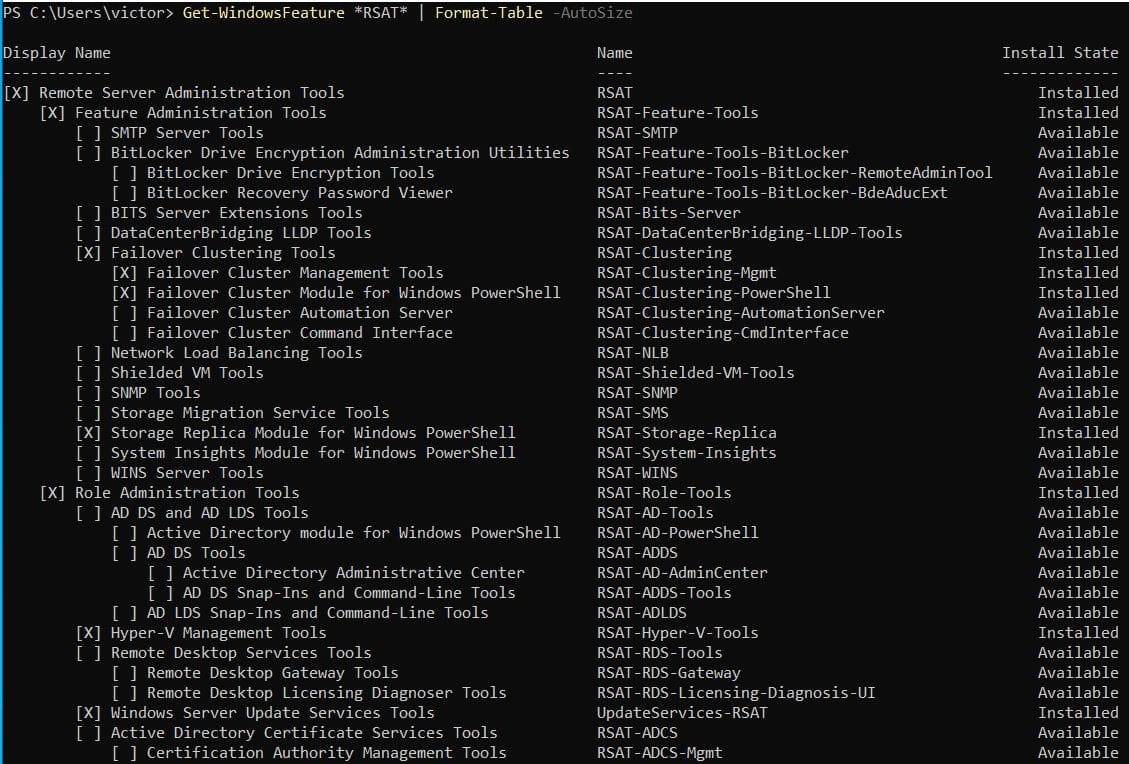The width and height of the screenshot is (1129, 764).
Task: Click the empty checkbox beside SNMP Tools
Action: tap(89, 393)
